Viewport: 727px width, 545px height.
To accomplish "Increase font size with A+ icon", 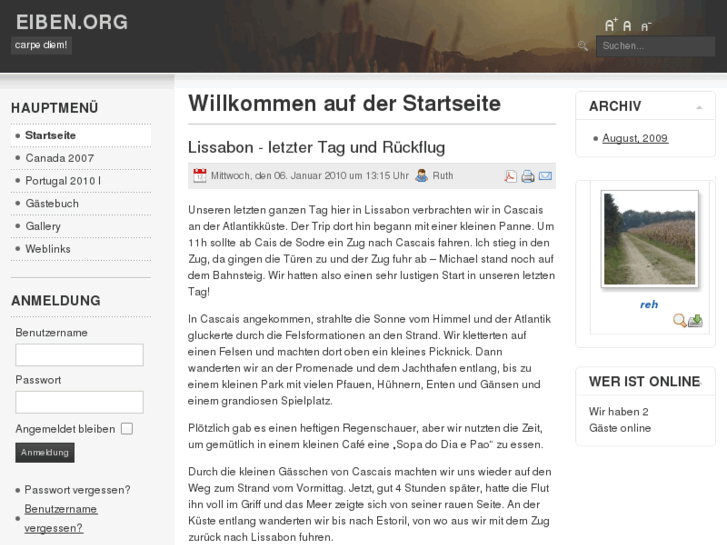I will pyautogui.click(x=611, y=25).
